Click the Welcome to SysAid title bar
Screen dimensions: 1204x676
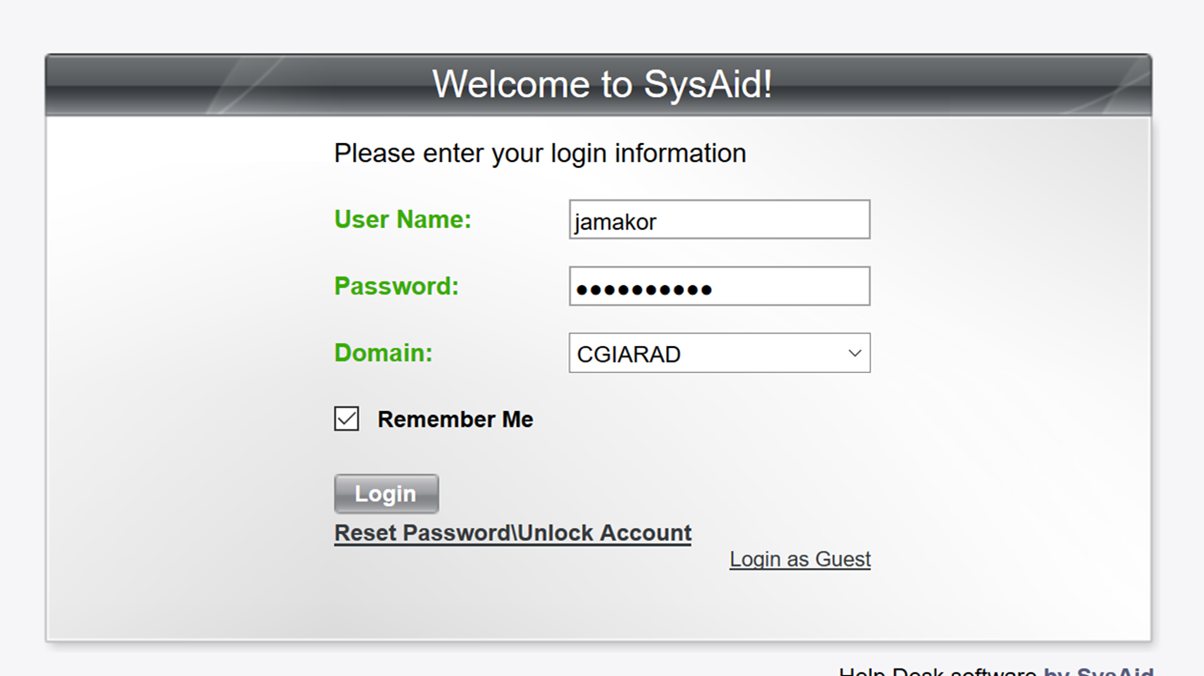[602, 84]
